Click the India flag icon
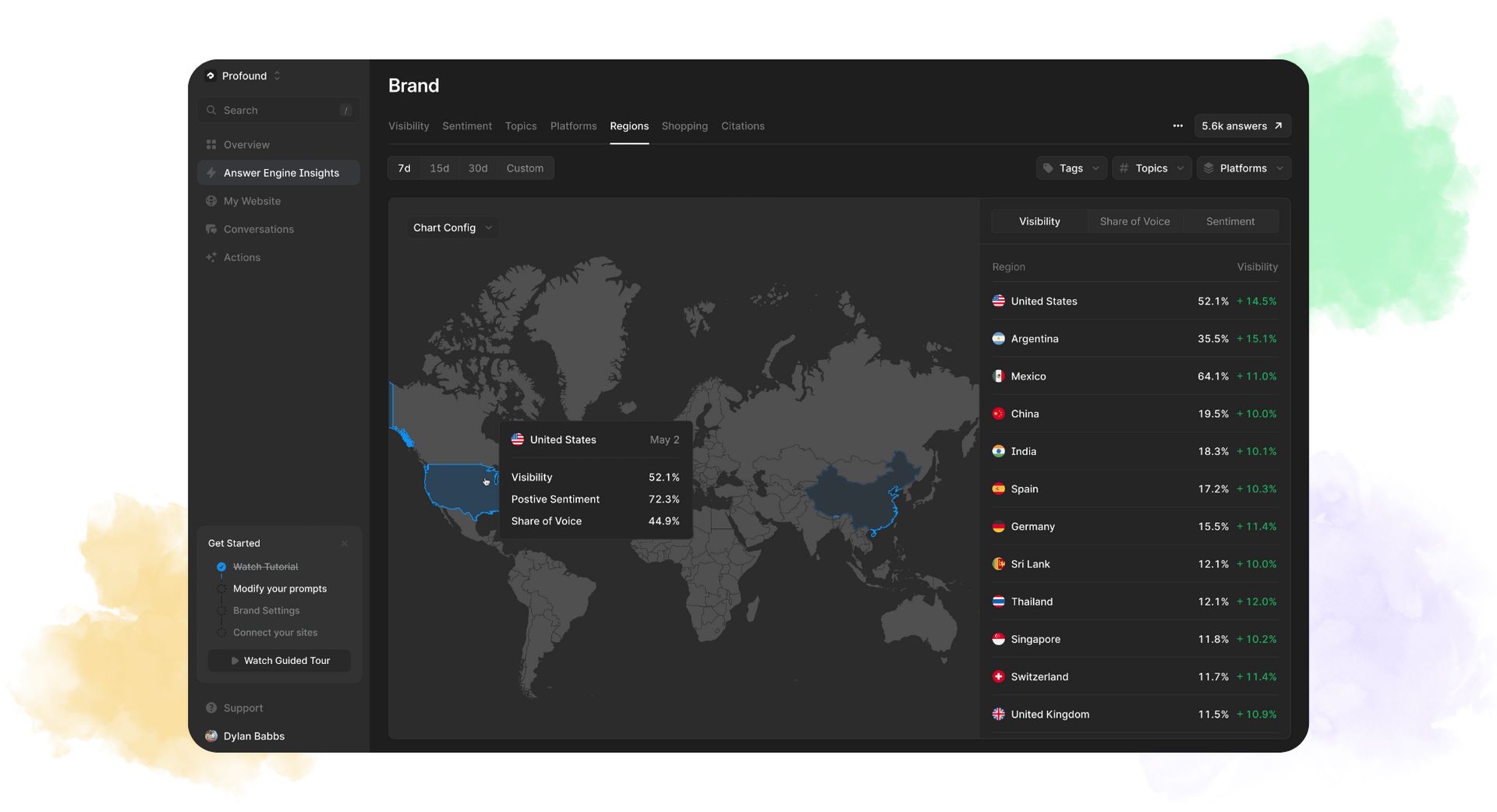 point(999,451)
